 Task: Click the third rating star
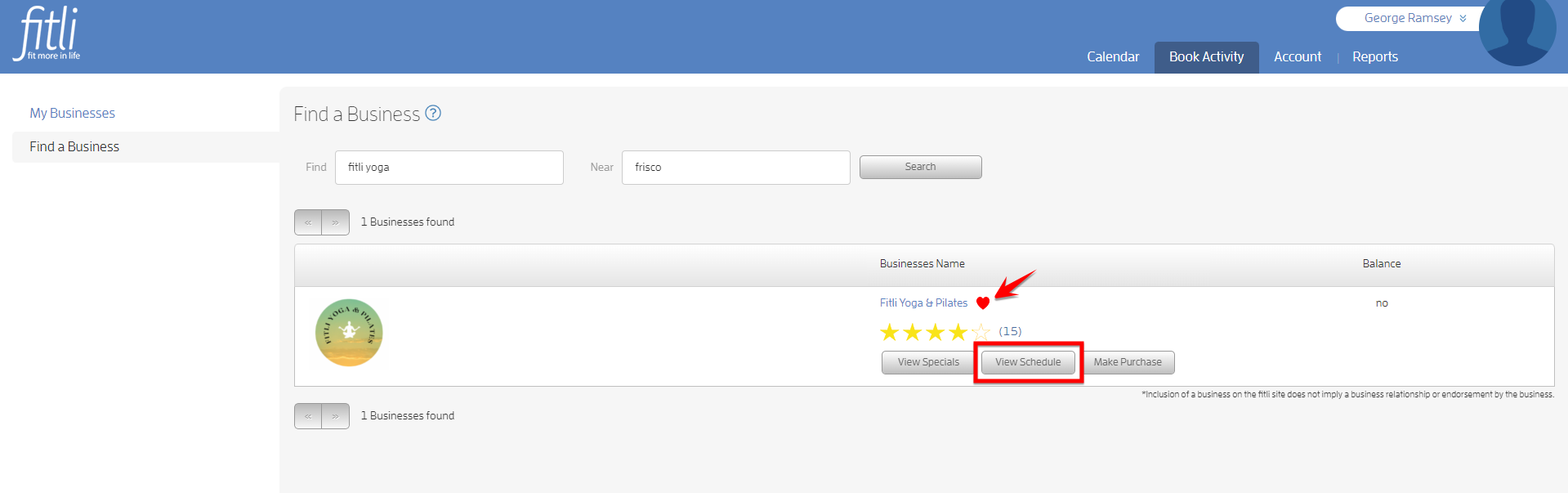[935, 332]
